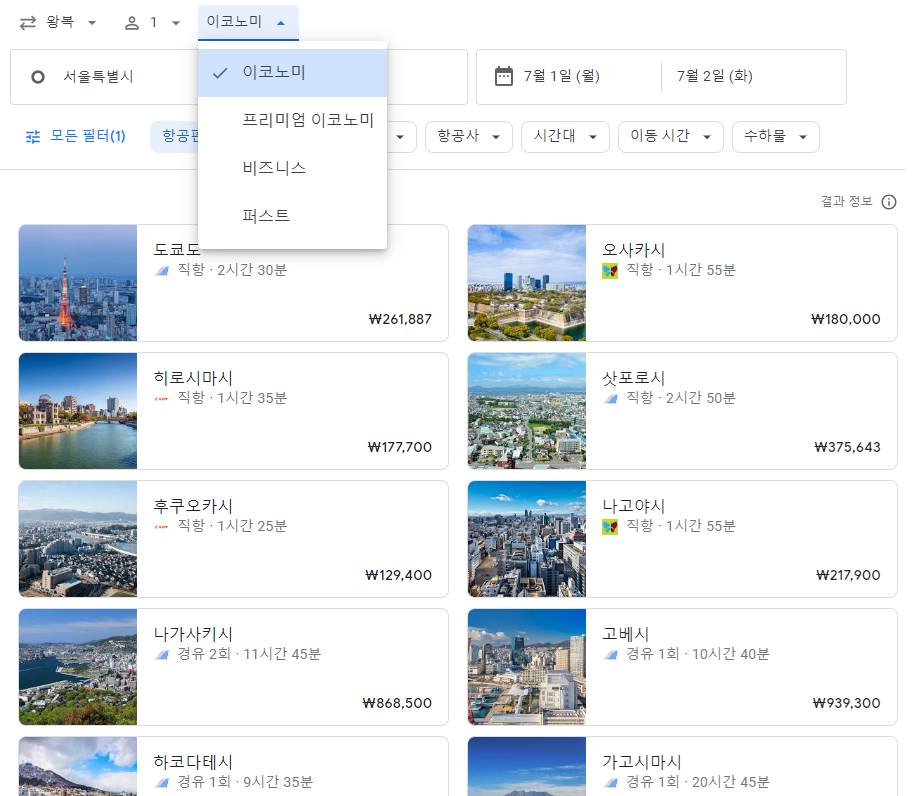Choose 프리미엄 이코노미 seat class
914x796 pixels.
click(293, 121)
